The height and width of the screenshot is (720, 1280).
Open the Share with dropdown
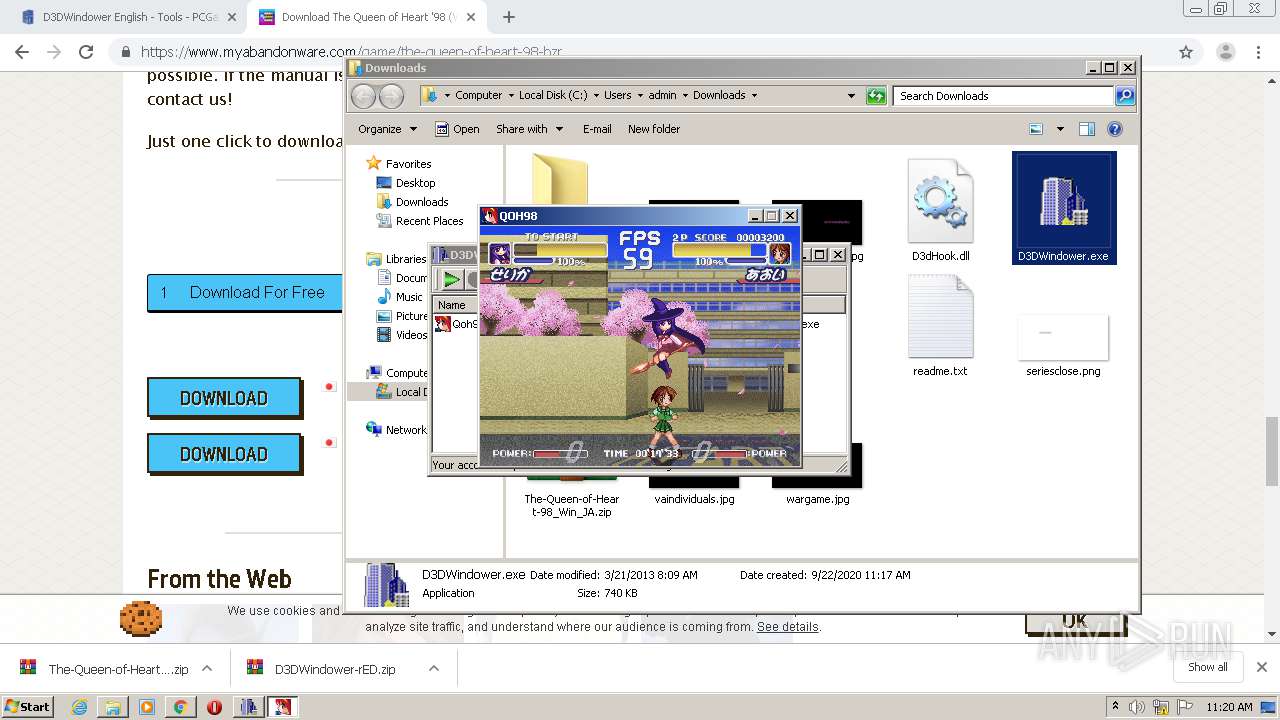530,129
